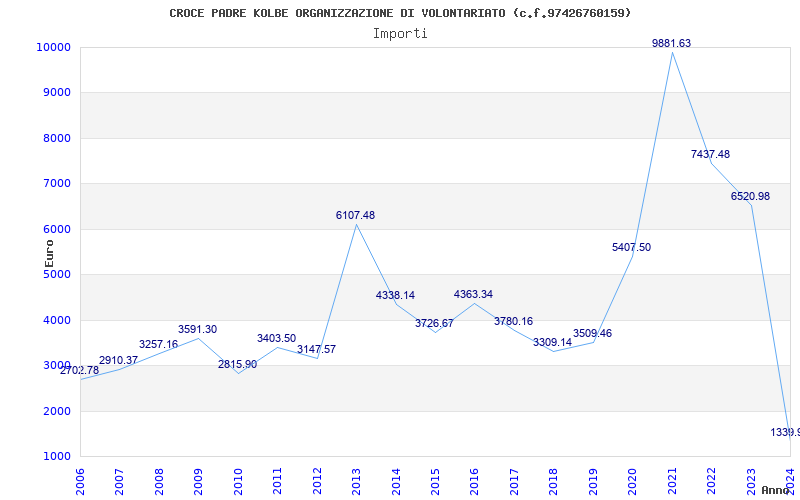Click the x-axis year 2006

point(81,482)
